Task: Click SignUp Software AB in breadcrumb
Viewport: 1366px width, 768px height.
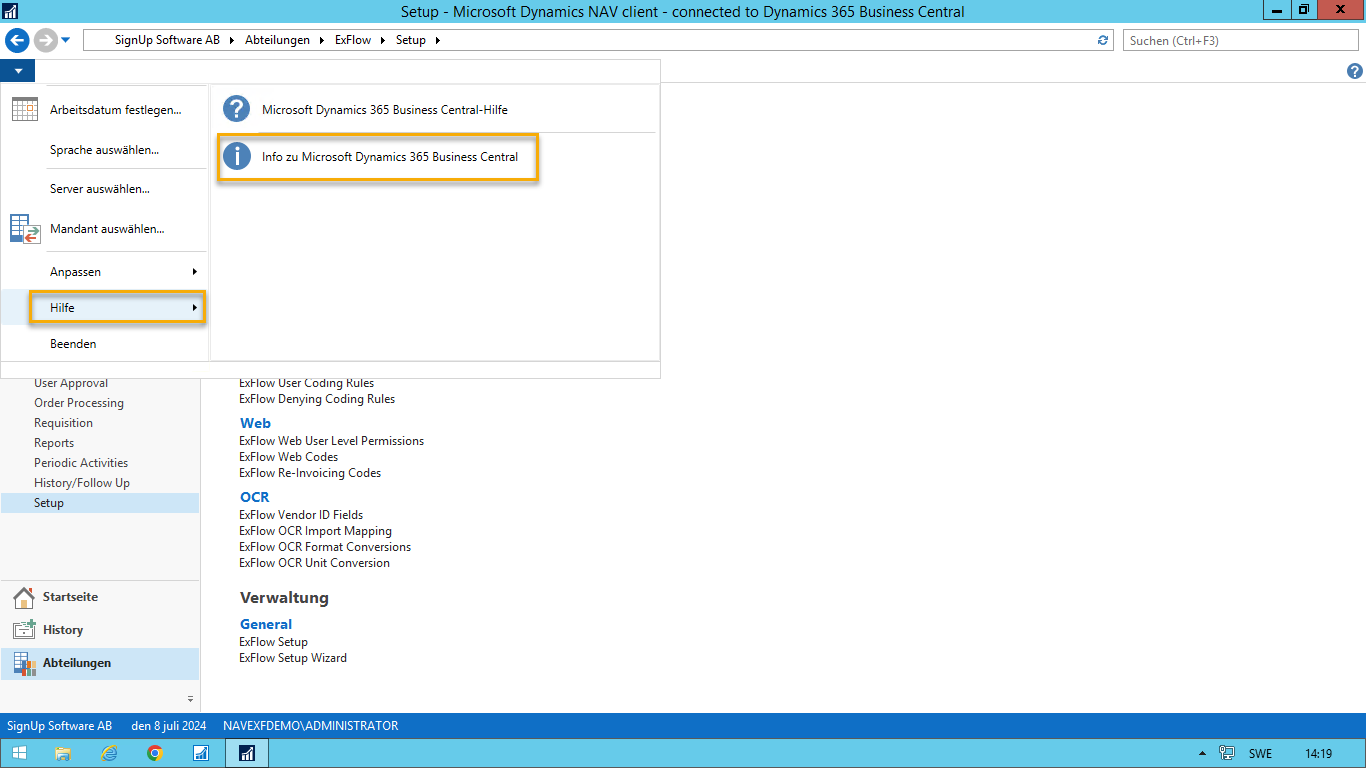Action: point(167,40)
